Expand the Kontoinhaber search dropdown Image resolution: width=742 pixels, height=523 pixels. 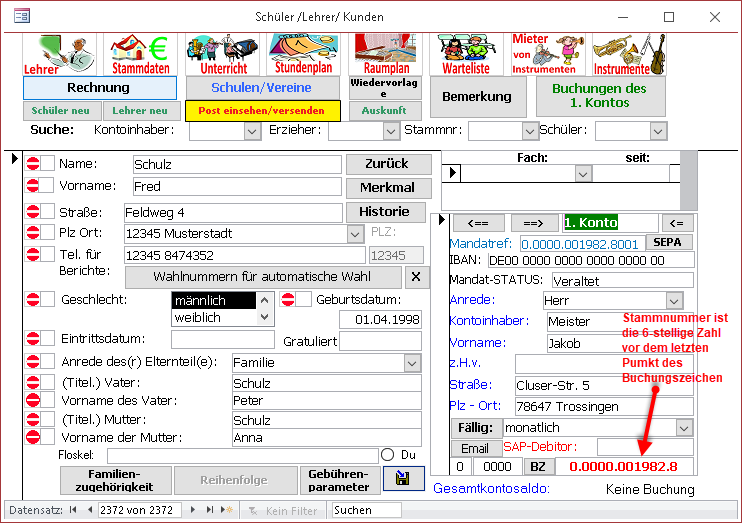point(251,130)
